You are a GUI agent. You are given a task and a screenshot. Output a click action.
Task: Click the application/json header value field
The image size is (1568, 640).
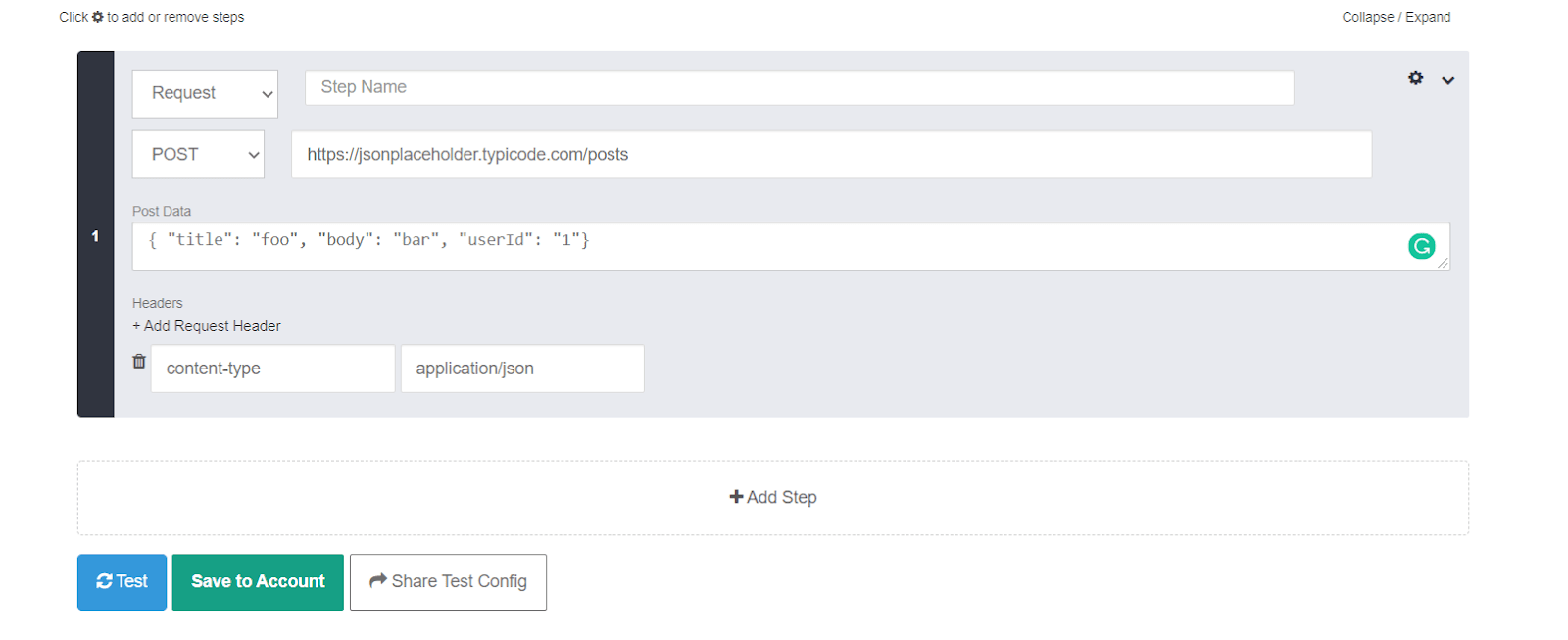coord(522,369)
